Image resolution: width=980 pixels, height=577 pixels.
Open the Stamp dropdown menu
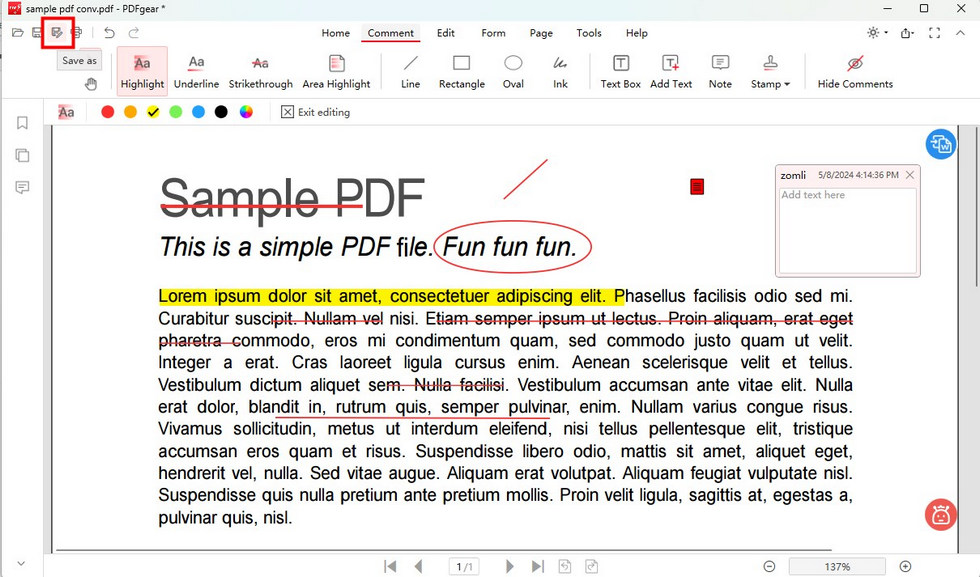pos(771,70)
